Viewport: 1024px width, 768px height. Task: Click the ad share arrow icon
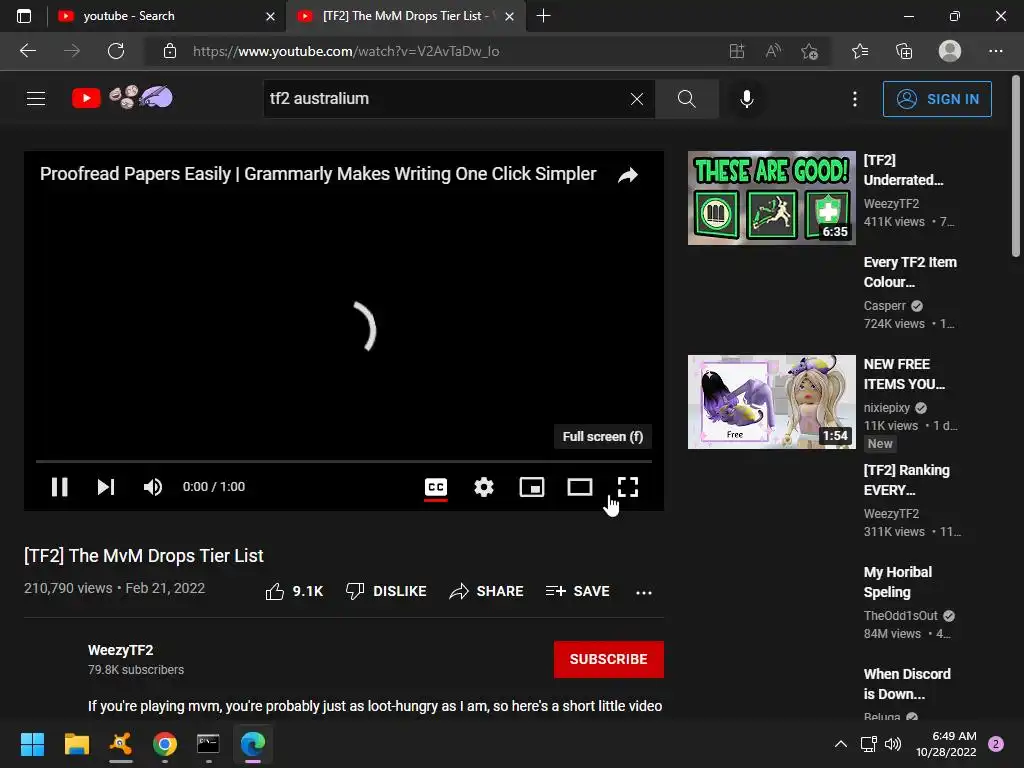628,175
